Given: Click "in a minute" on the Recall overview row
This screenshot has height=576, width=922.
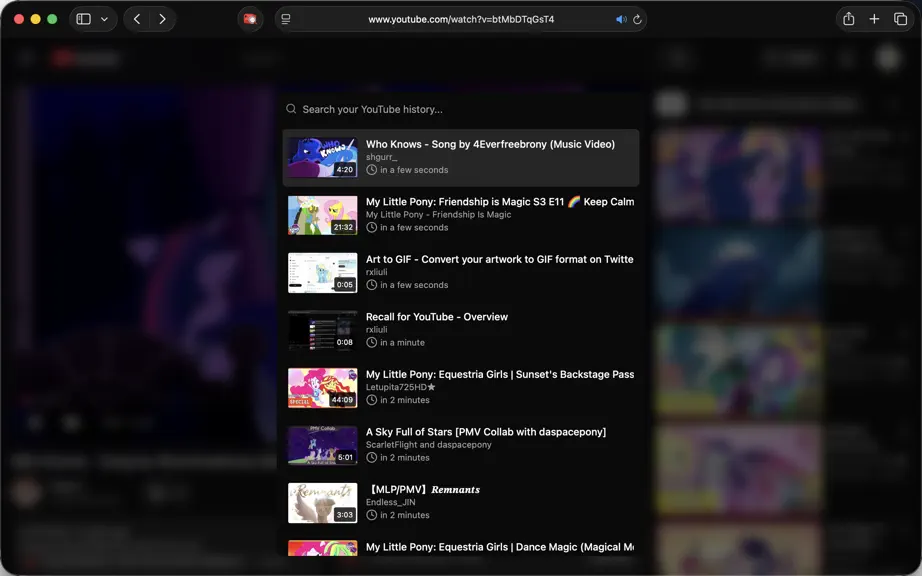Looking at the screenshot, I should [x=402, y=342].
